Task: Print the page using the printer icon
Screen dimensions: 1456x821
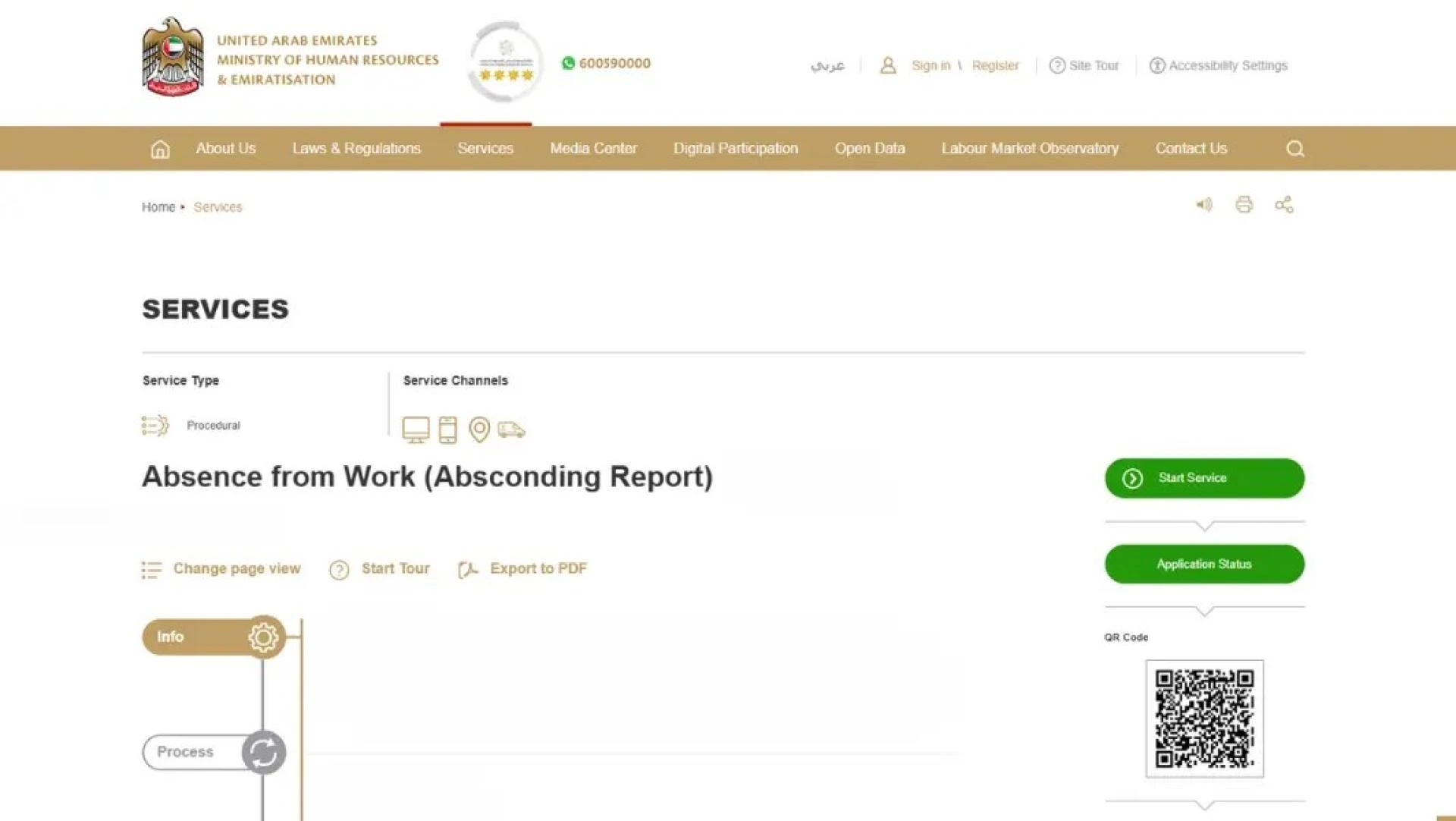Action: 1245,205
